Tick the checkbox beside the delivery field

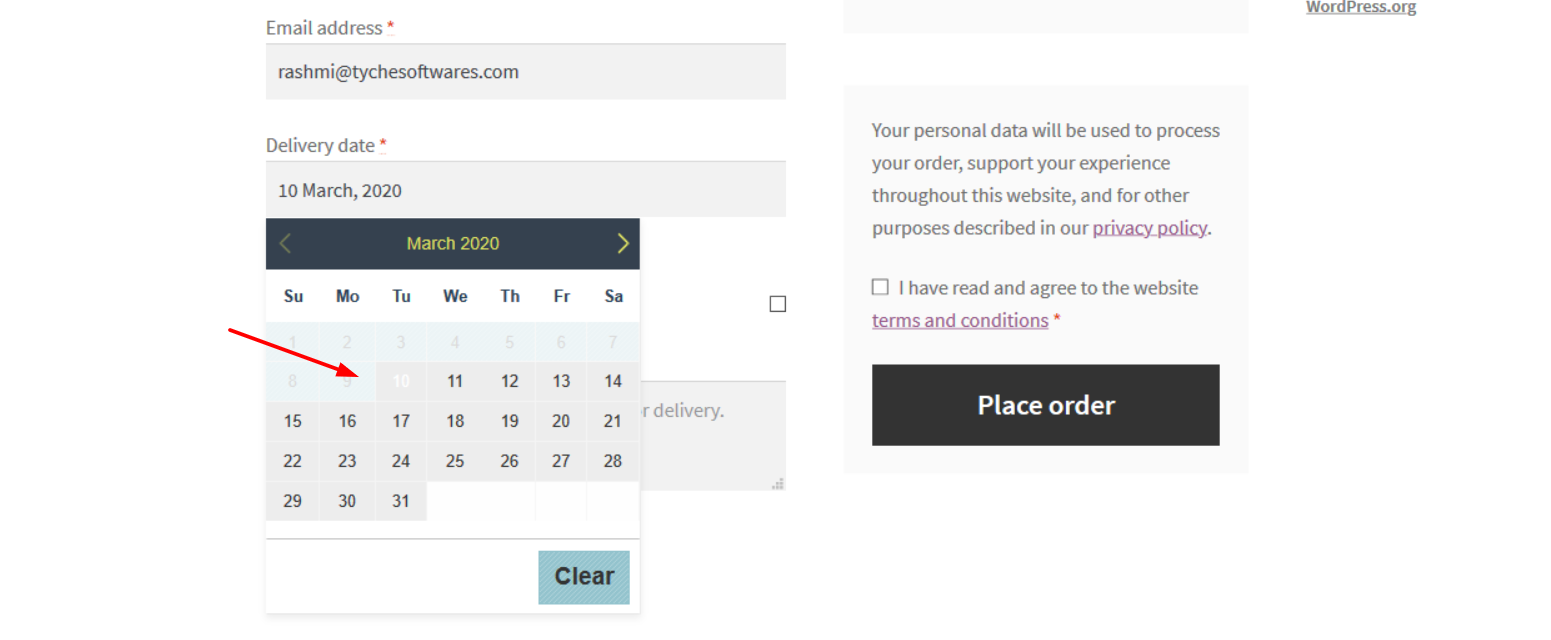click(777, 303)
